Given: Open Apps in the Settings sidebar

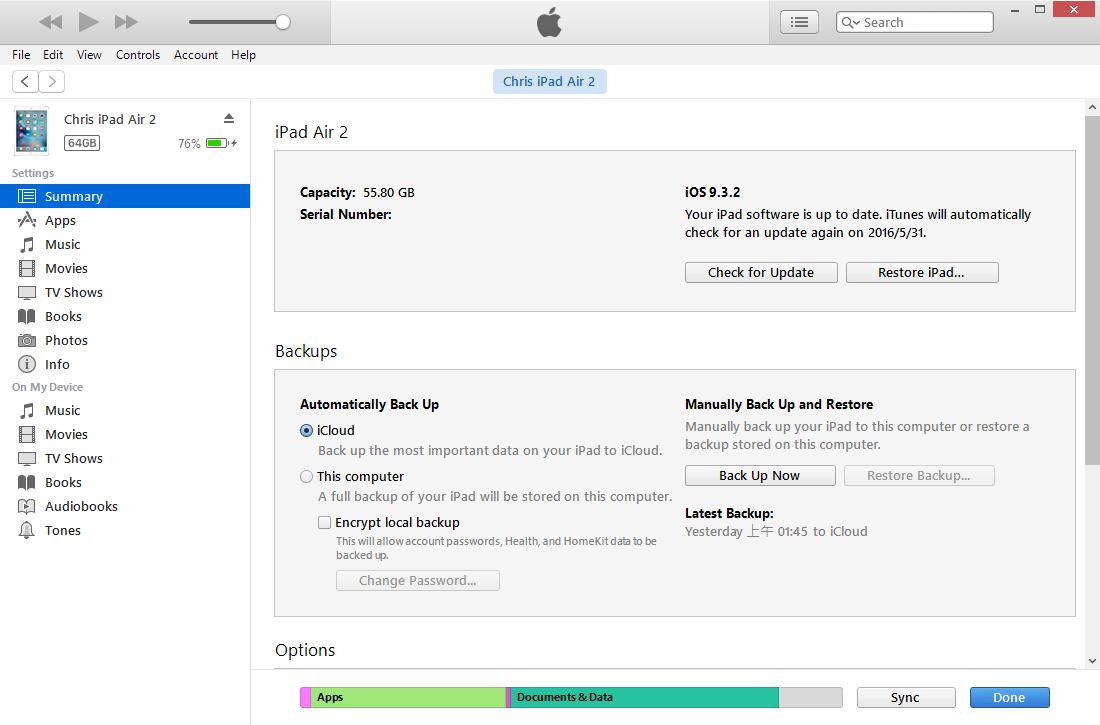Looking at the screenshot, I should [x=60, y=220].
